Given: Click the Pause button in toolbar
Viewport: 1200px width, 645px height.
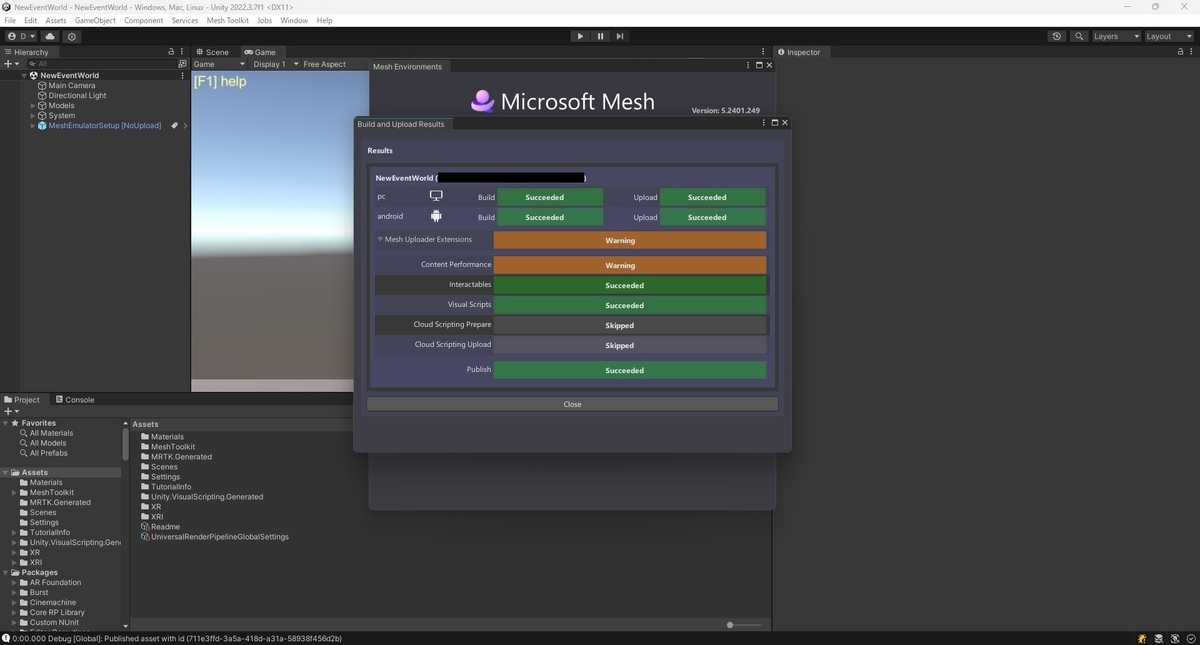Looking at the screenshot, I should pos(600,36).
